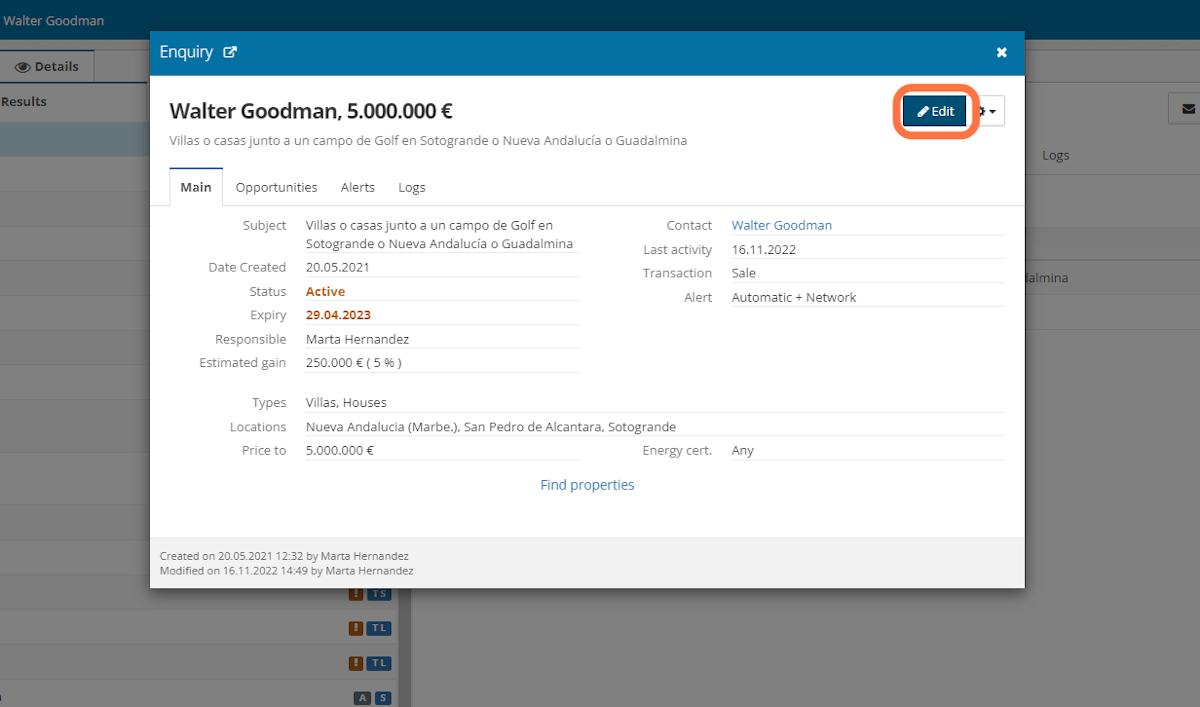The width and height of the screenshot is (1200, 707).
Task: Click the expiry date 29.04.2023
Action: pyautogui.click(x=338, y=315)
